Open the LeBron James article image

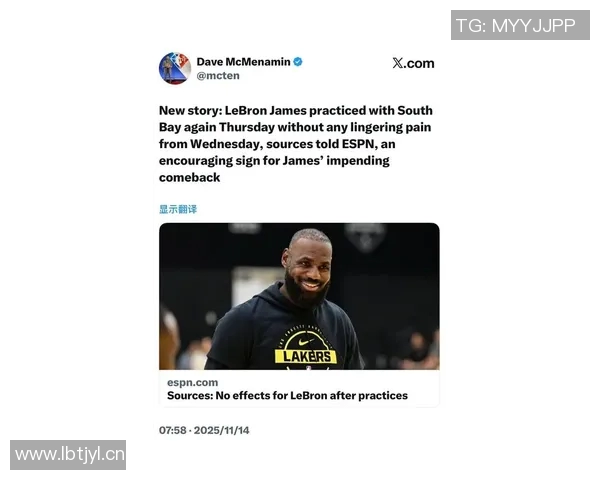pos(299,296)
